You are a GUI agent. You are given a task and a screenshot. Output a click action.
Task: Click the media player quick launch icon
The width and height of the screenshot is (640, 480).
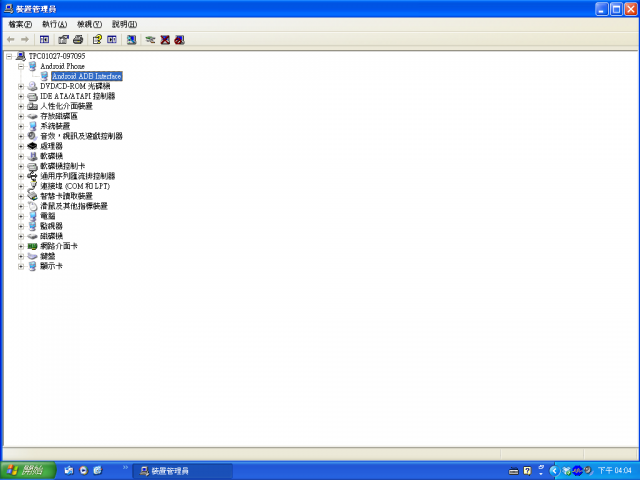pyautogui.click(x=84, y=471)
